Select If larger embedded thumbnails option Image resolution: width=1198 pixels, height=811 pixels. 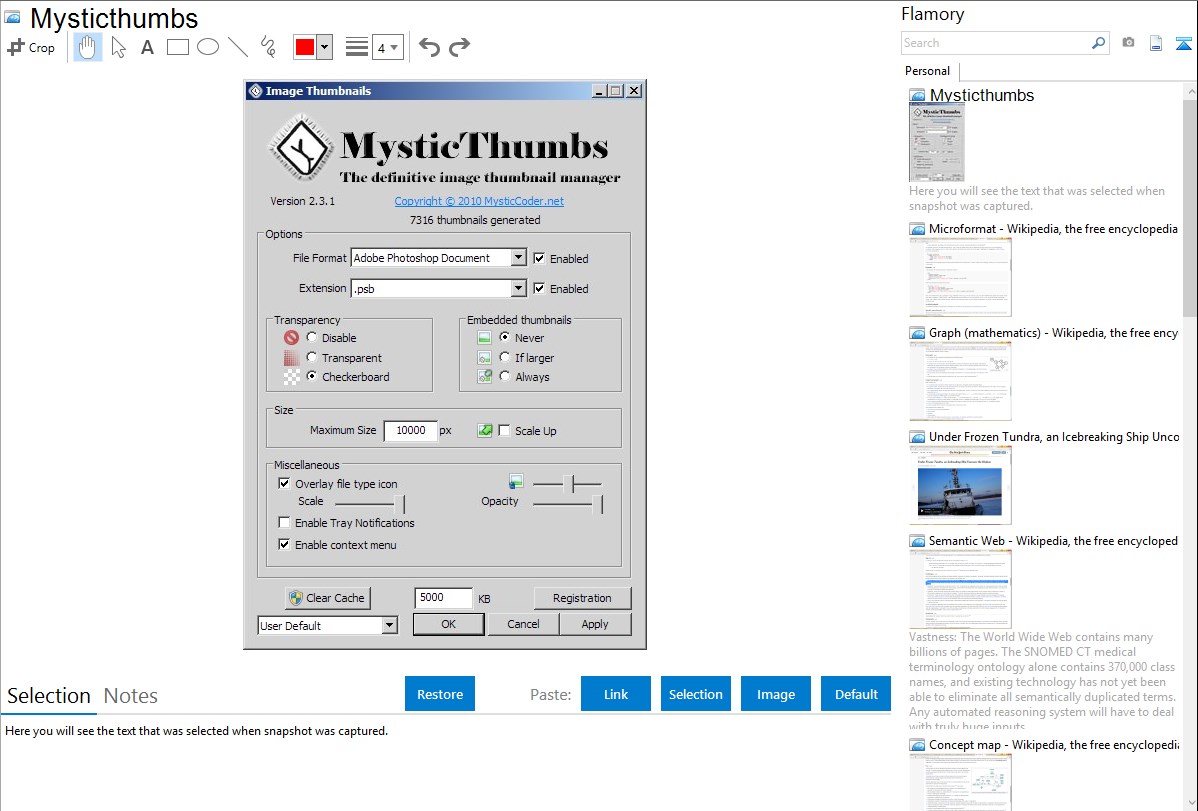(x=504, y=357)
